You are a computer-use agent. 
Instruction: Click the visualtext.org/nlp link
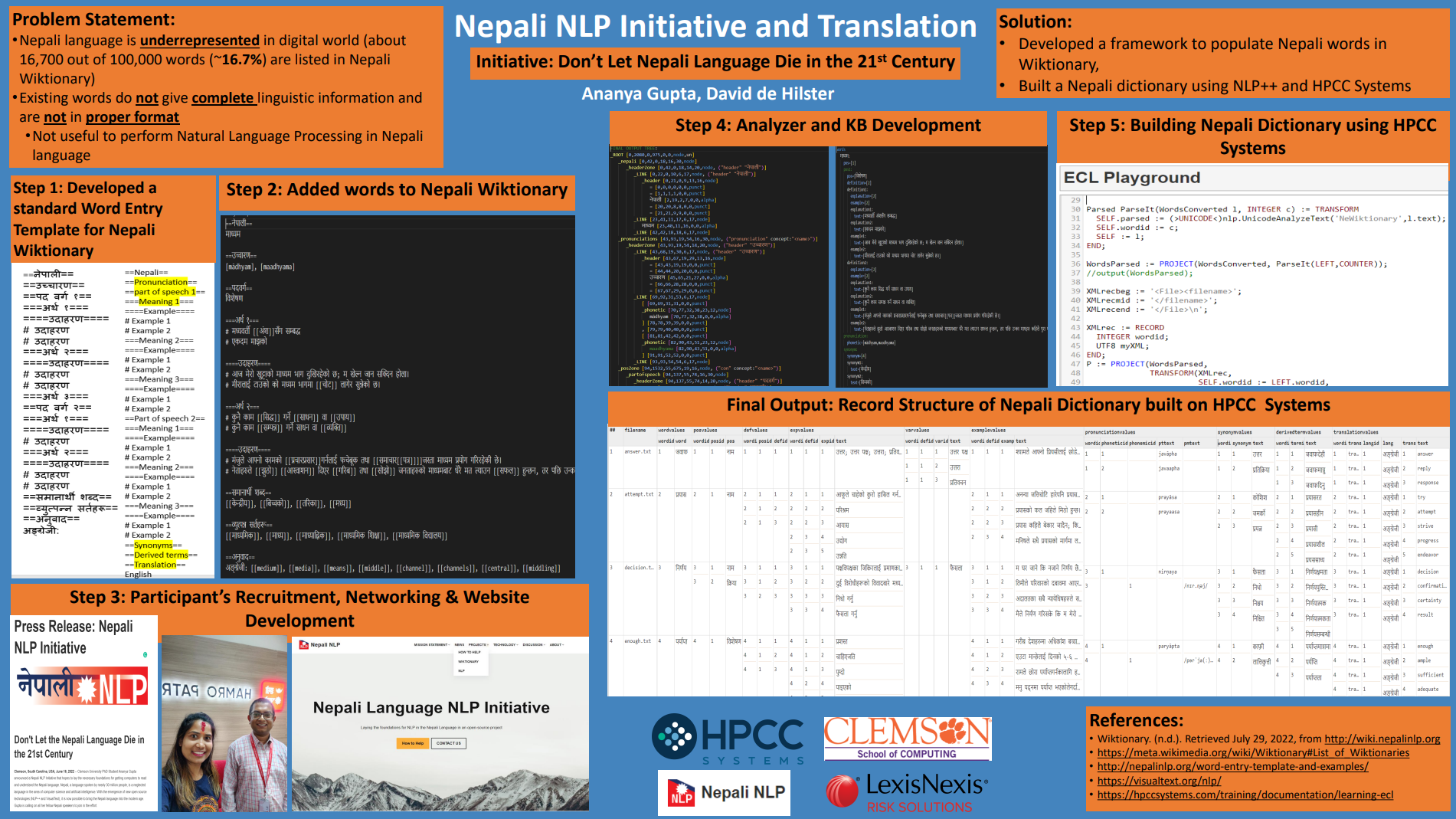pyautogui.click(x=1160, y=781)
